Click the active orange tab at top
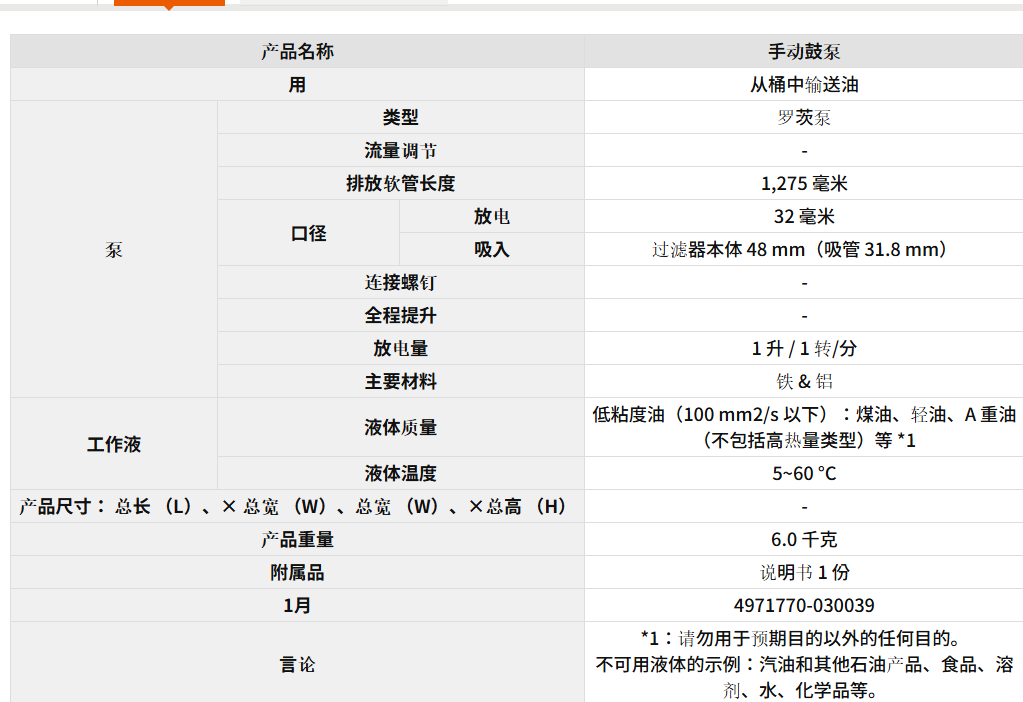 tap(169, 3)
